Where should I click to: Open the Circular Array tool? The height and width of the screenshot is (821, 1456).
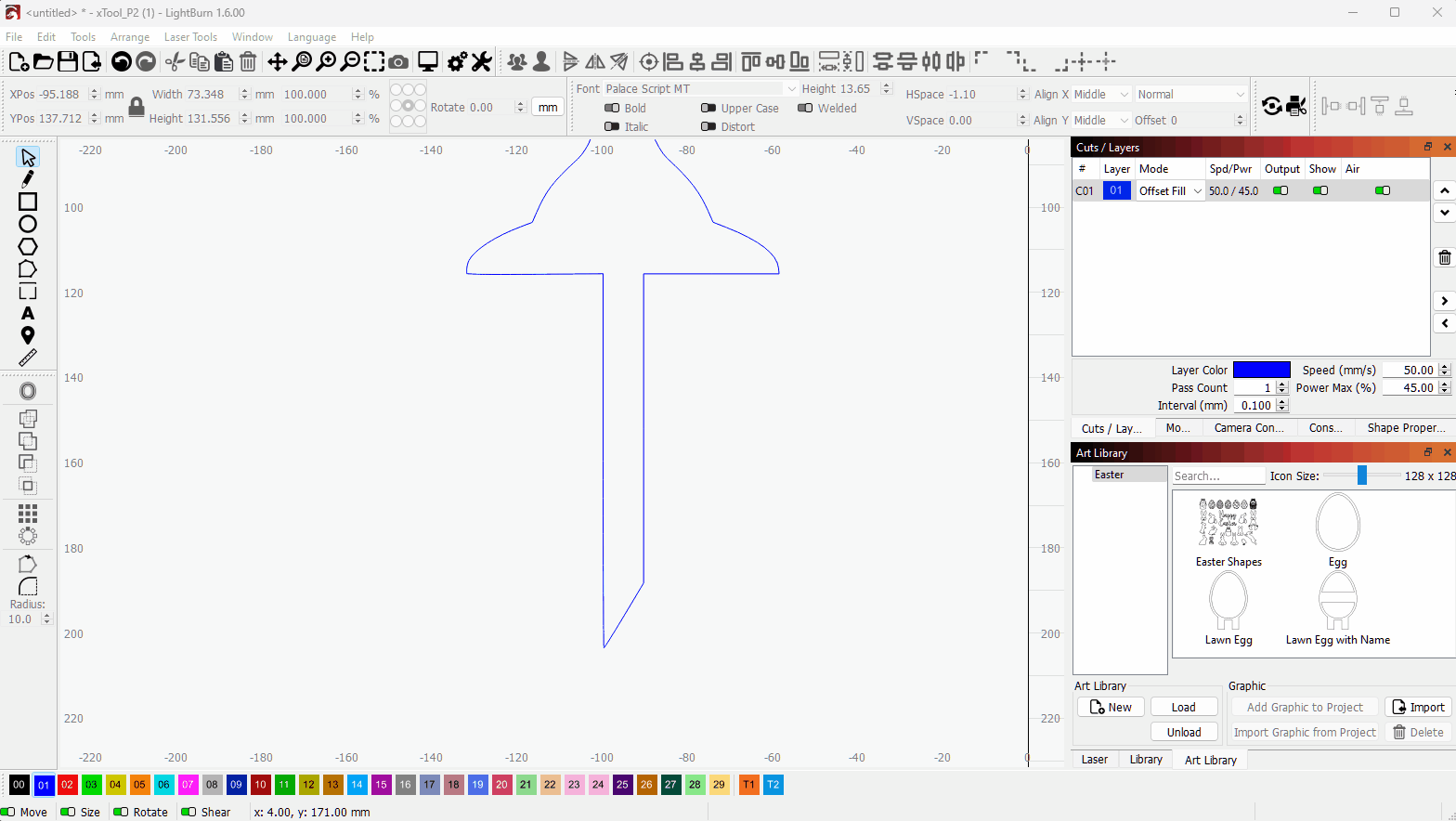point(28,536)
